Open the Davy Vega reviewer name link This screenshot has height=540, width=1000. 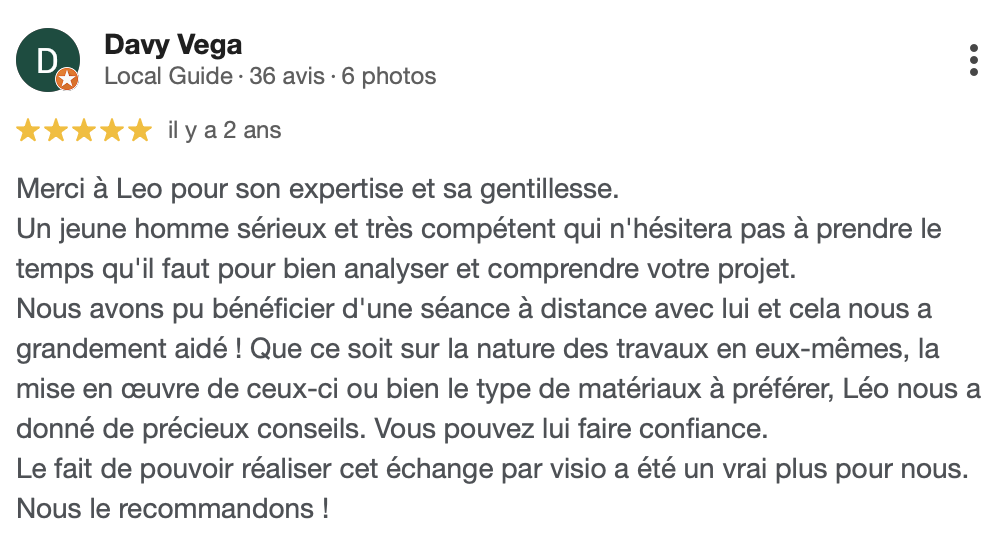(173, 45)
